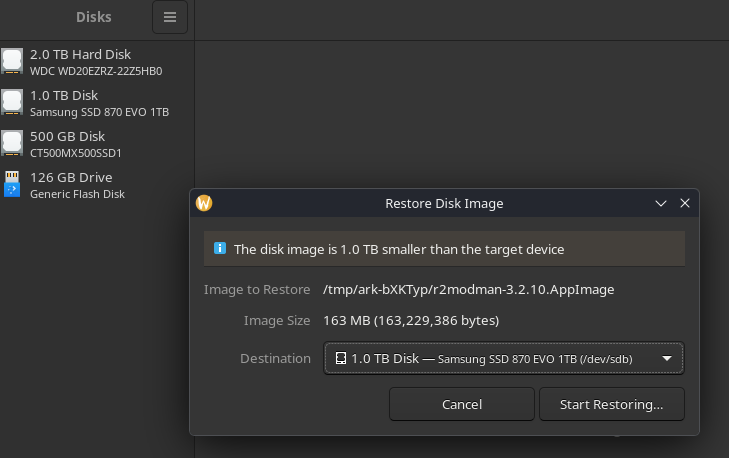Image resolution: width=729 pixels, height=458 pixels.
Task: Click the 500 GB Disk drive icon
Action: [12, 143]
